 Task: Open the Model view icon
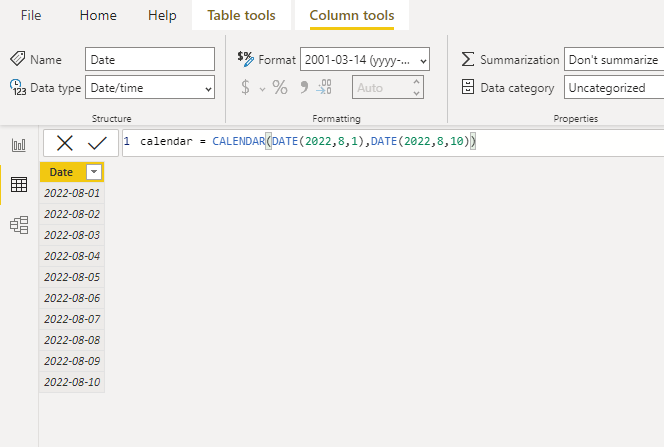click(x=19, y=225)
